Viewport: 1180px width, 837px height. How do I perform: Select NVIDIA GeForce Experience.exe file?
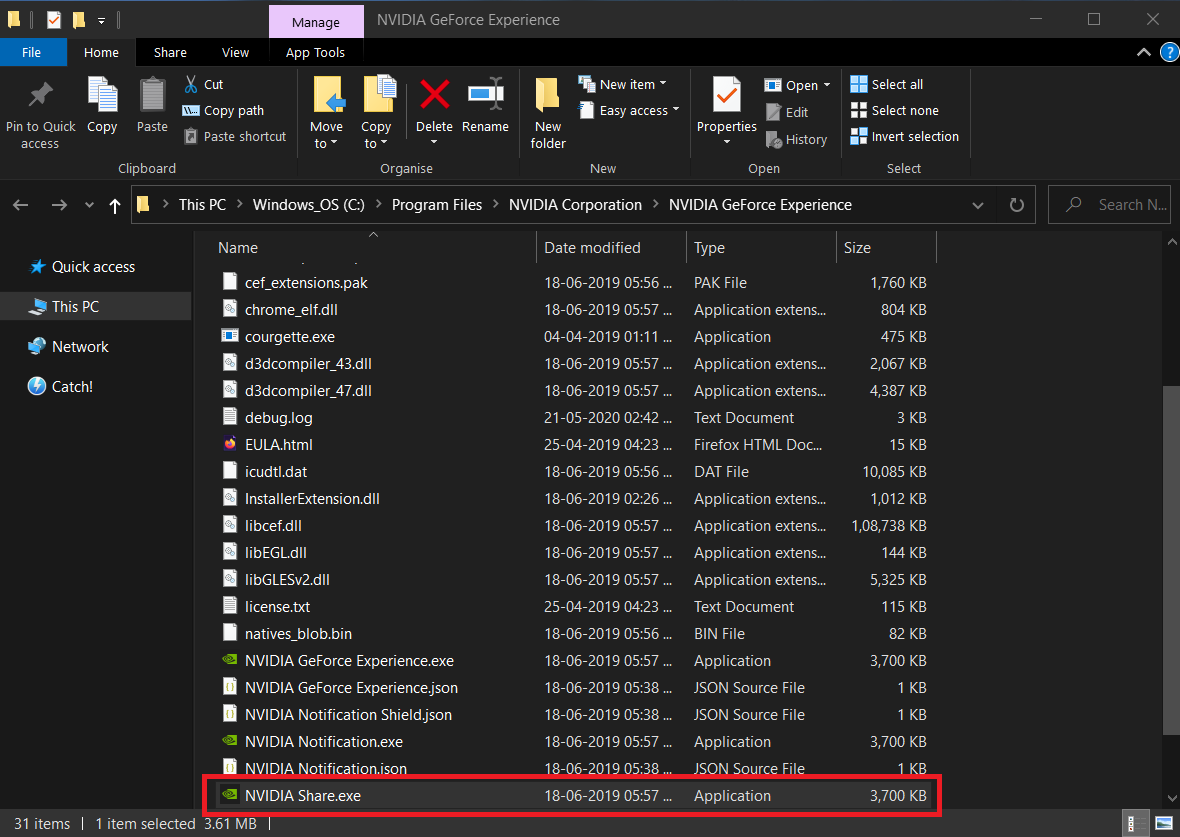(x=349, y=661)
